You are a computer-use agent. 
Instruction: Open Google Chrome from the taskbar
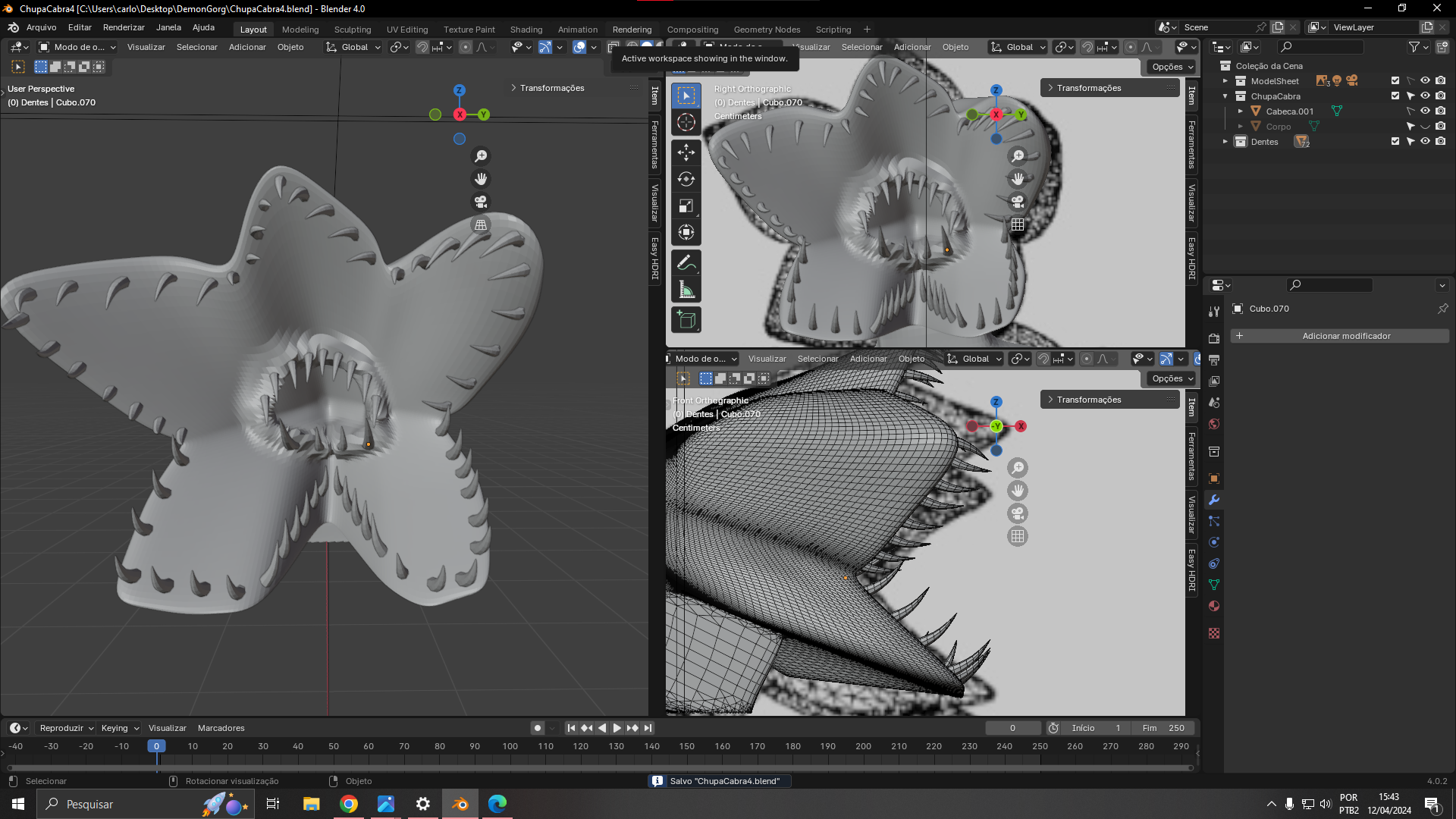(349, 804)
